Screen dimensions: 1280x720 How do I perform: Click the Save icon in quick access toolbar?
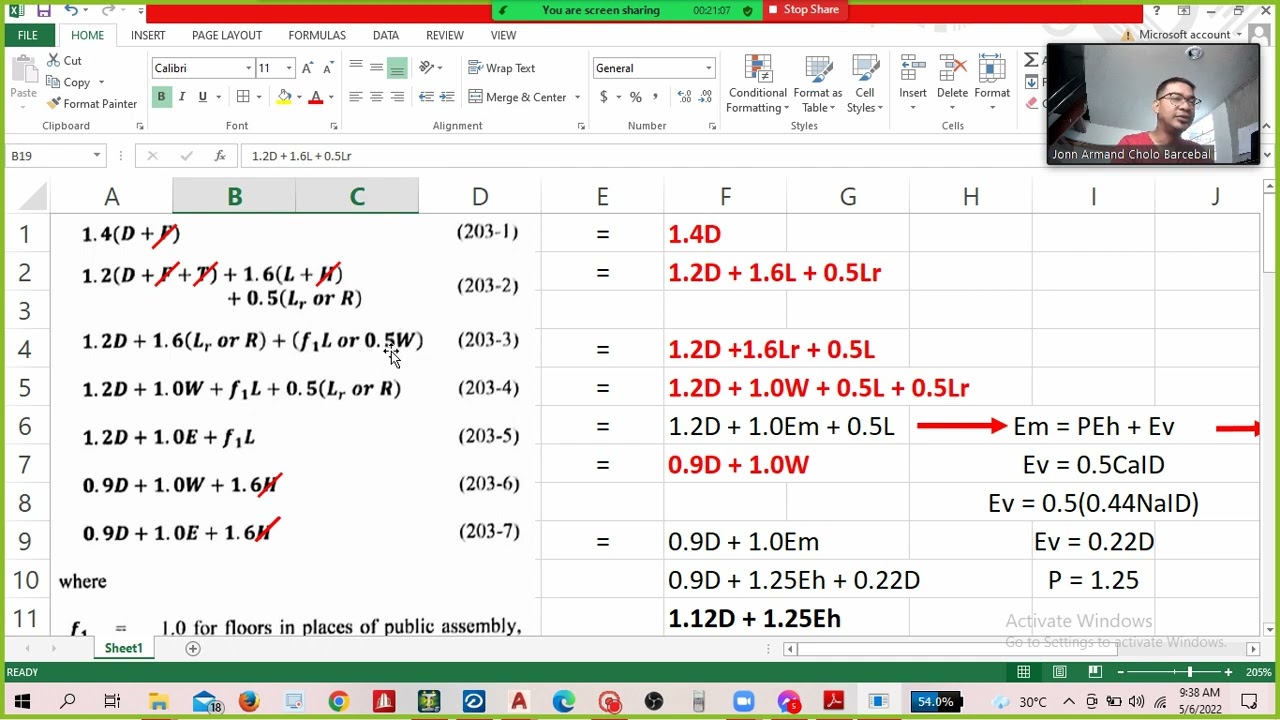43,10
